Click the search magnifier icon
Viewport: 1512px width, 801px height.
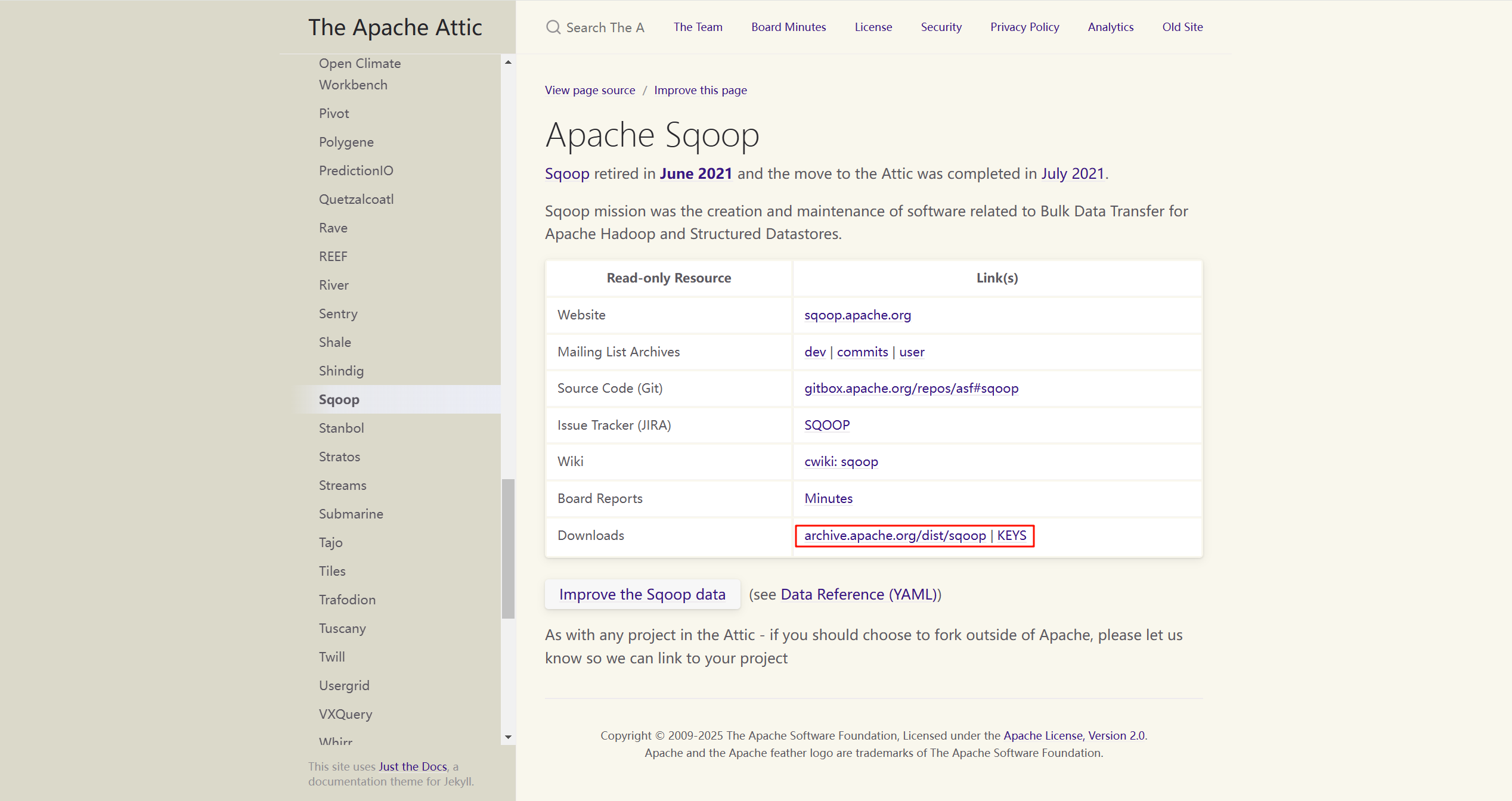(553, 27)
